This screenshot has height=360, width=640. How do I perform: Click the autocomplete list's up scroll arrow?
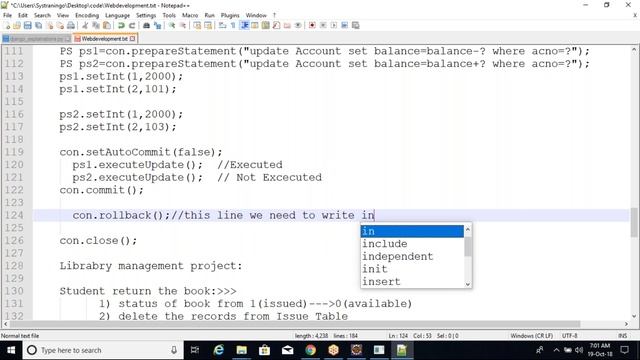pos(468,229)
